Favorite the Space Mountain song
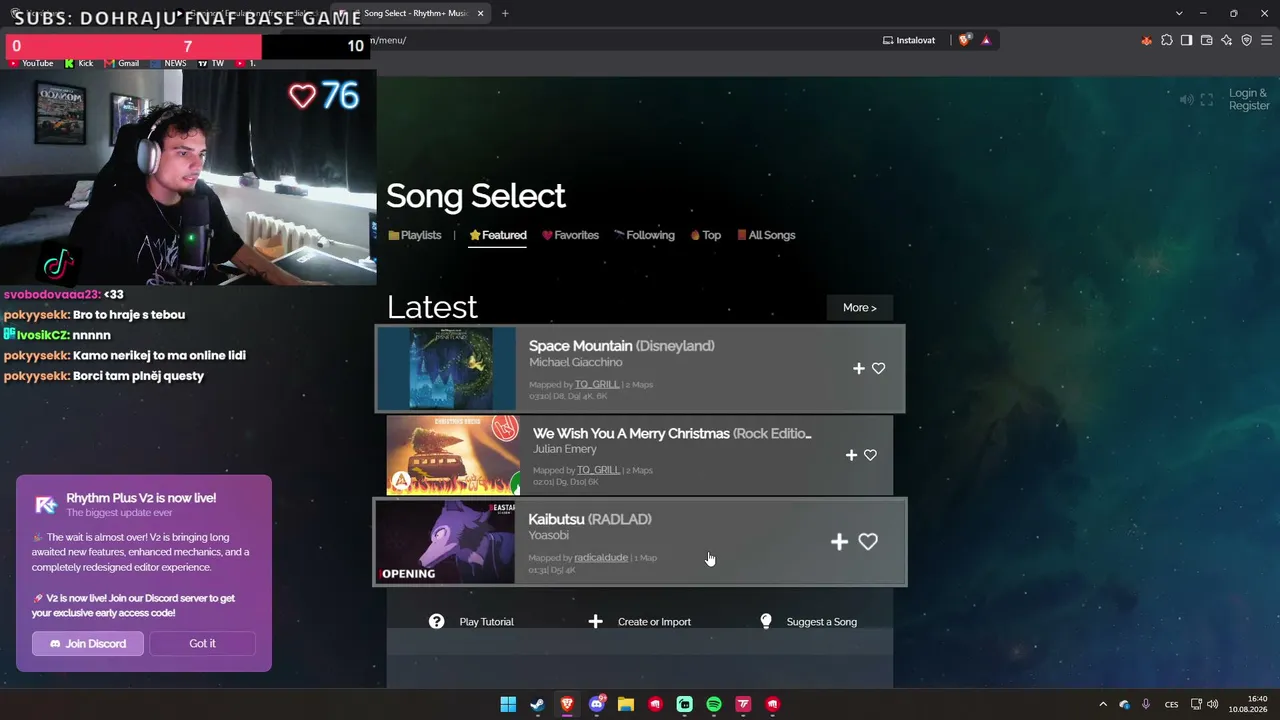 pyautogui.click(x=878, y=368)
